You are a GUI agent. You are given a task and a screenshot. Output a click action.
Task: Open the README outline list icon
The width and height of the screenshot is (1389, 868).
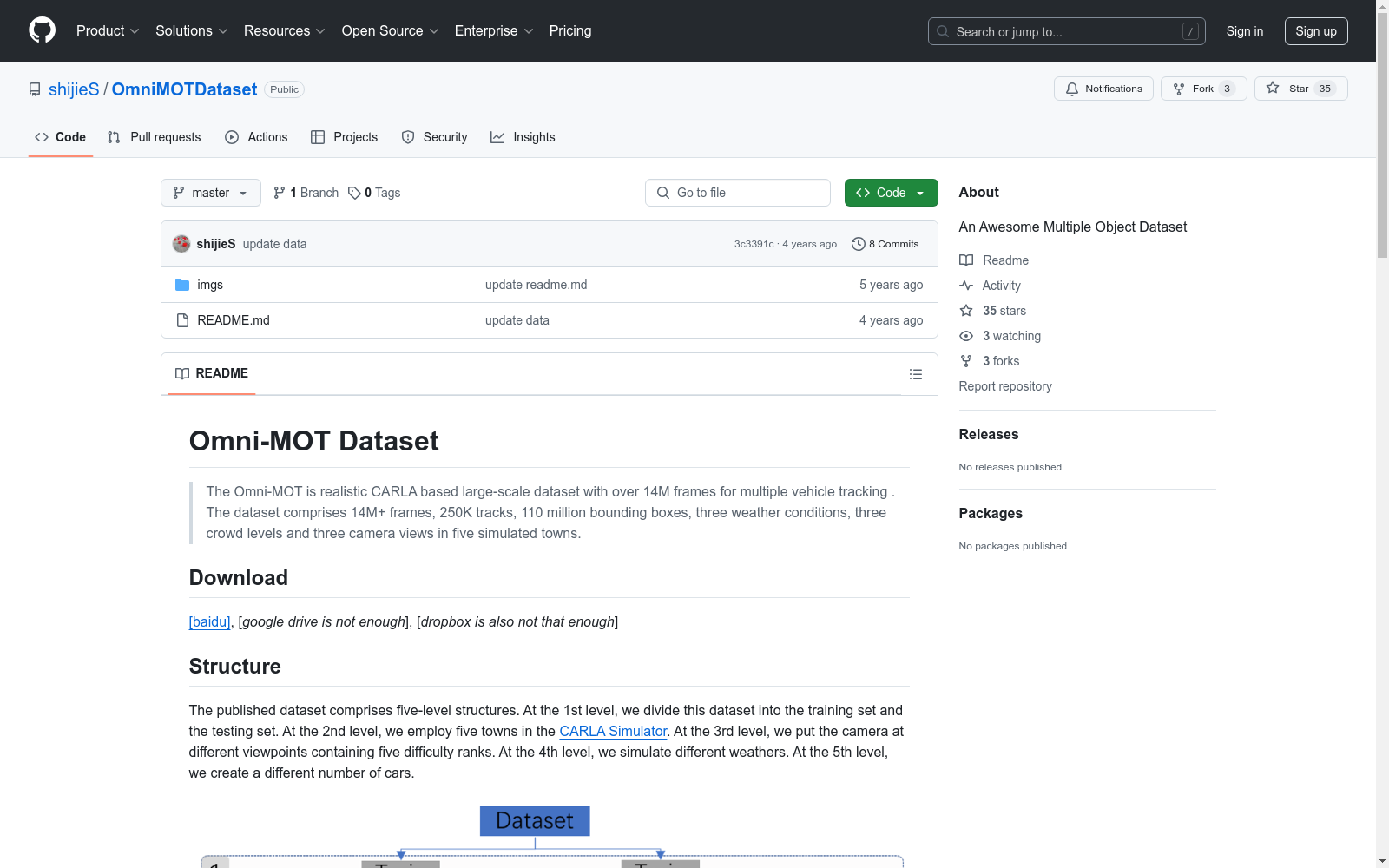[915, 374]
